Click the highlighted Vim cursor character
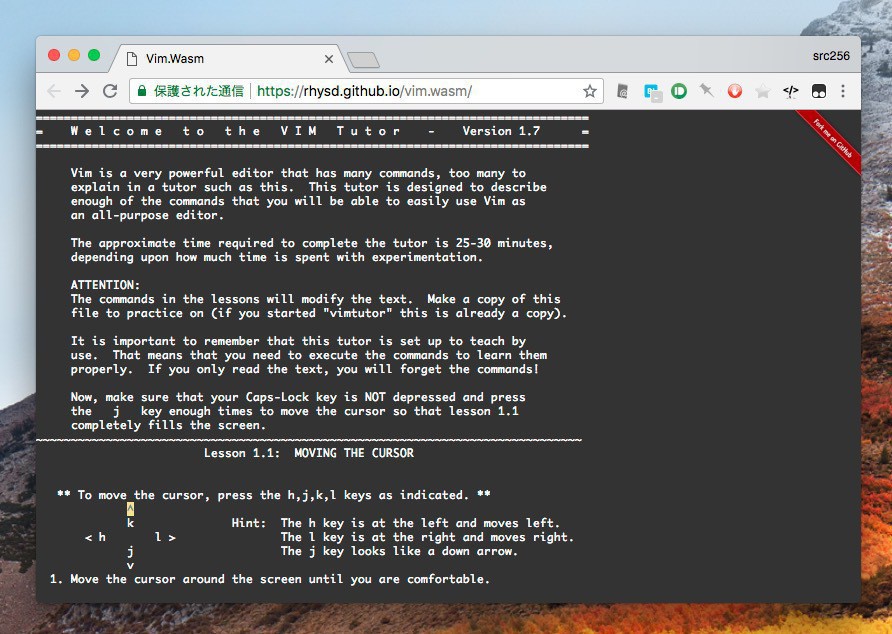 click(x=130, y=509)
